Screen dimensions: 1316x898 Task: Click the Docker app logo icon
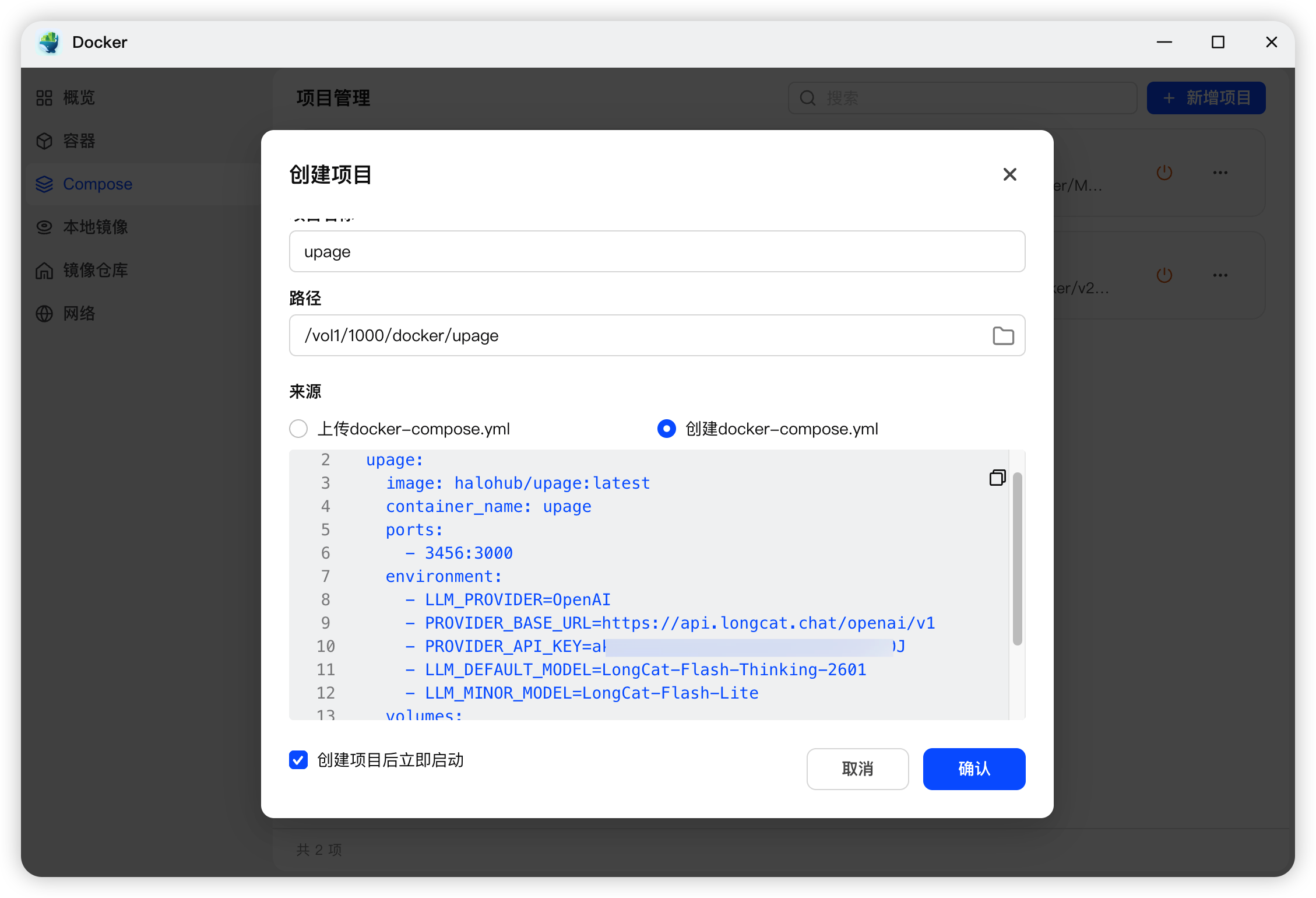pos(50,43)
